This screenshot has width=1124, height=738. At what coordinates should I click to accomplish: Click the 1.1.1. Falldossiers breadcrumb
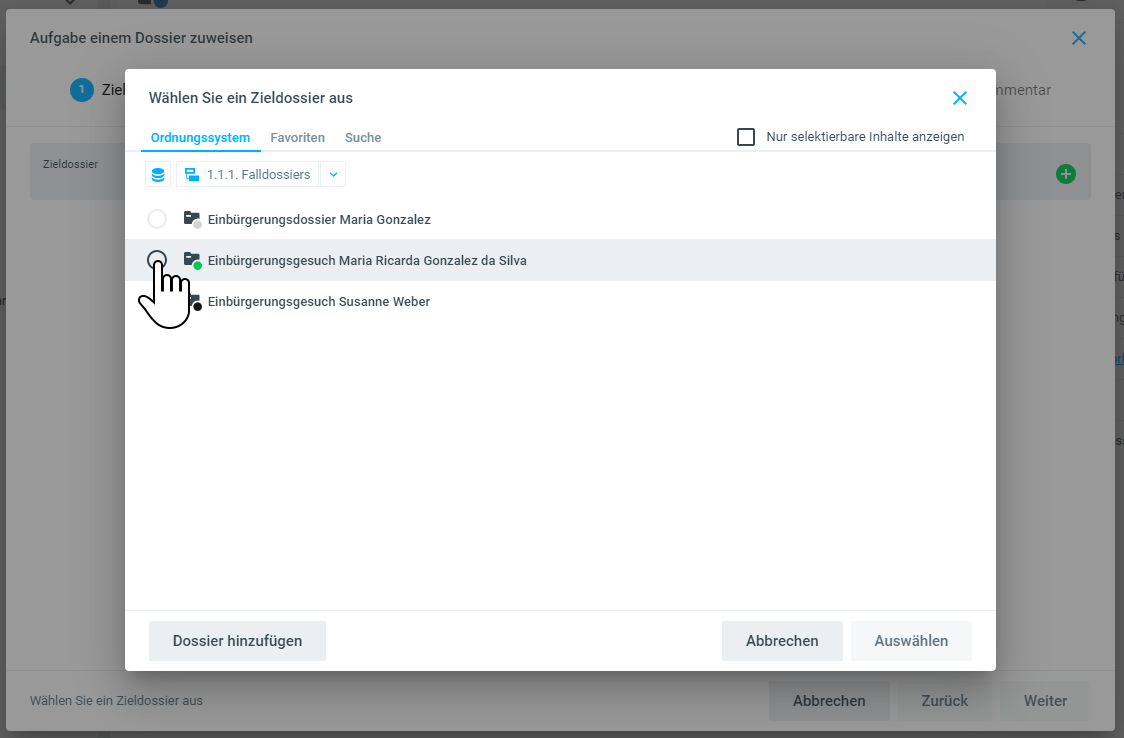coord(248,175)
